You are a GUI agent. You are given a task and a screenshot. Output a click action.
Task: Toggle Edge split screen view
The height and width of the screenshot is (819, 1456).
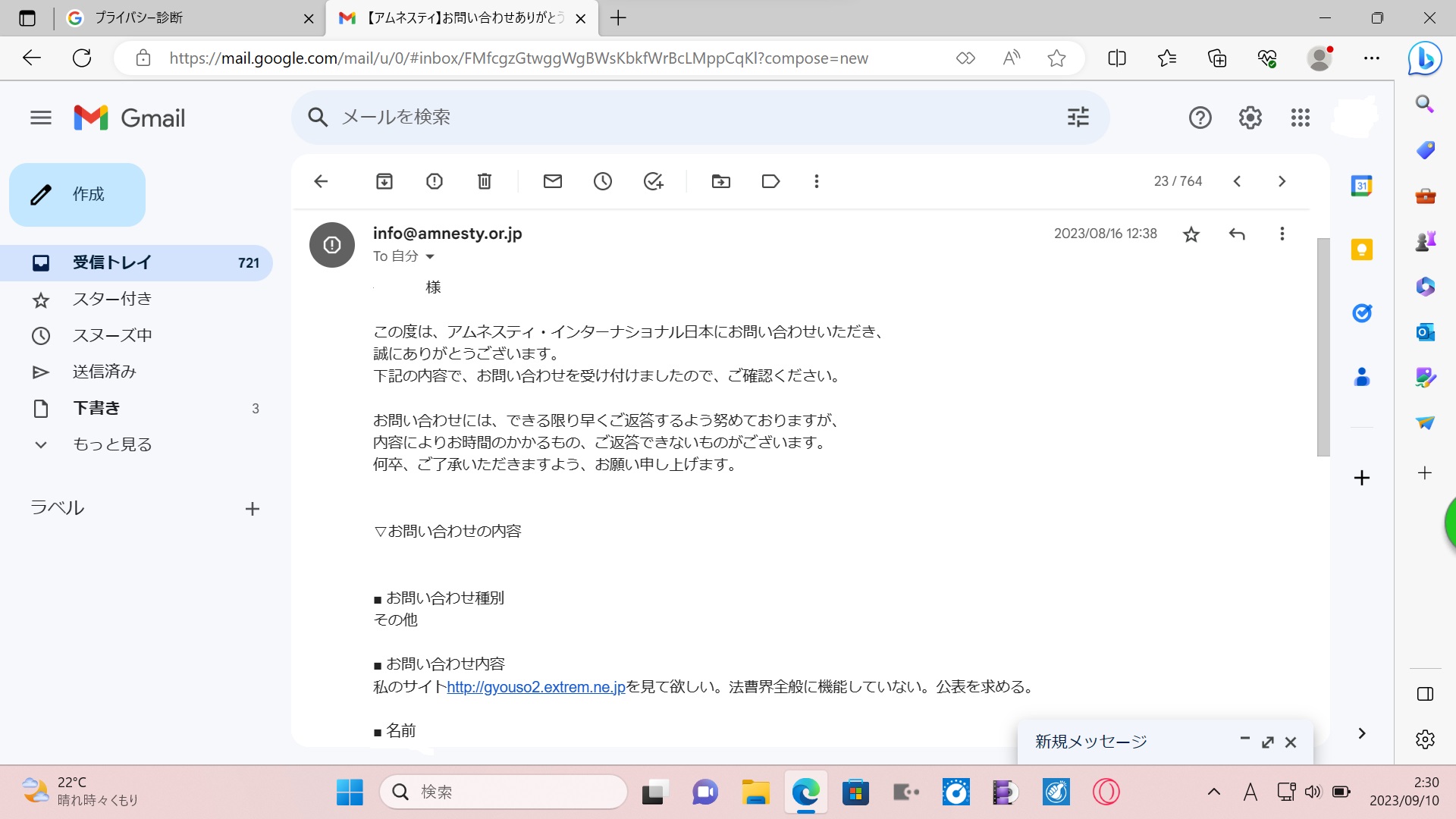[1116, 58]
